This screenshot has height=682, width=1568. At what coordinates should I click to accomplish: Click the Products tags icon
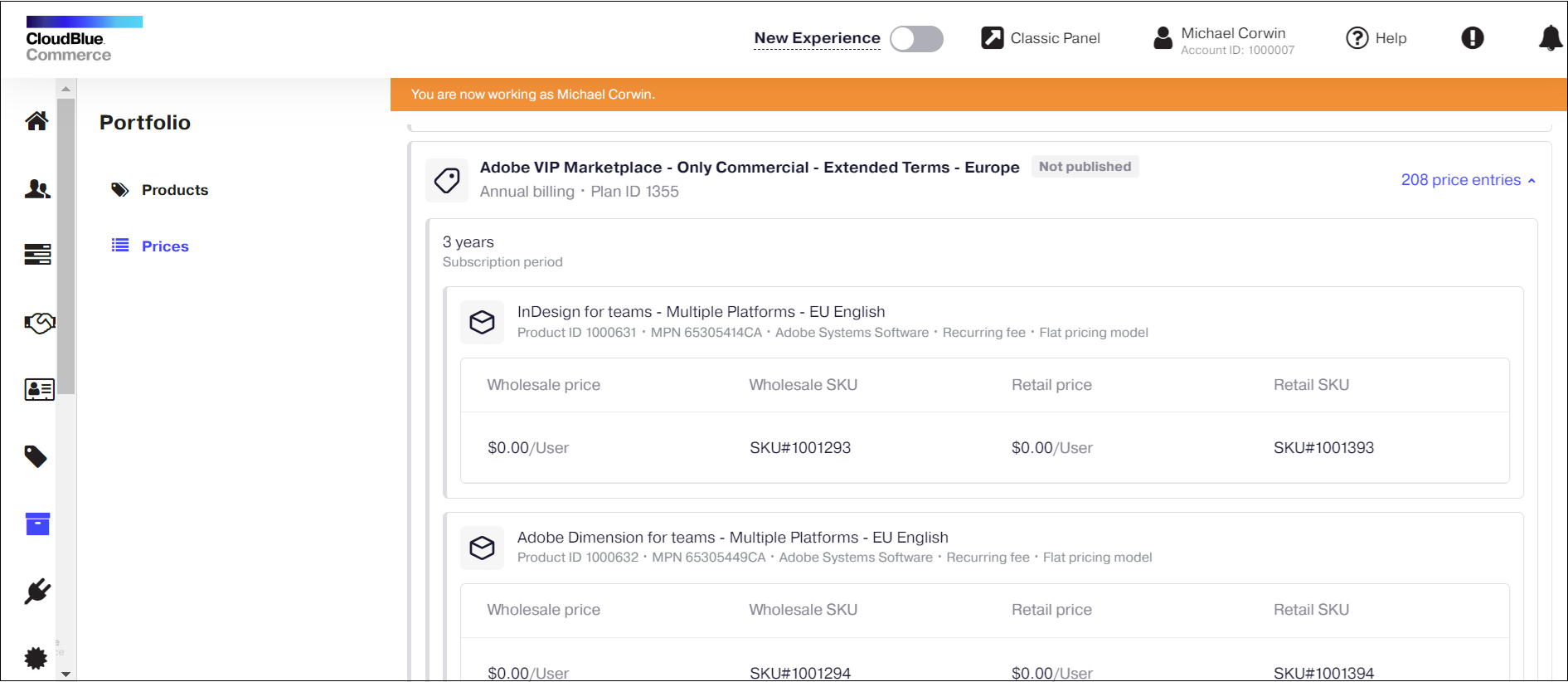120,190
